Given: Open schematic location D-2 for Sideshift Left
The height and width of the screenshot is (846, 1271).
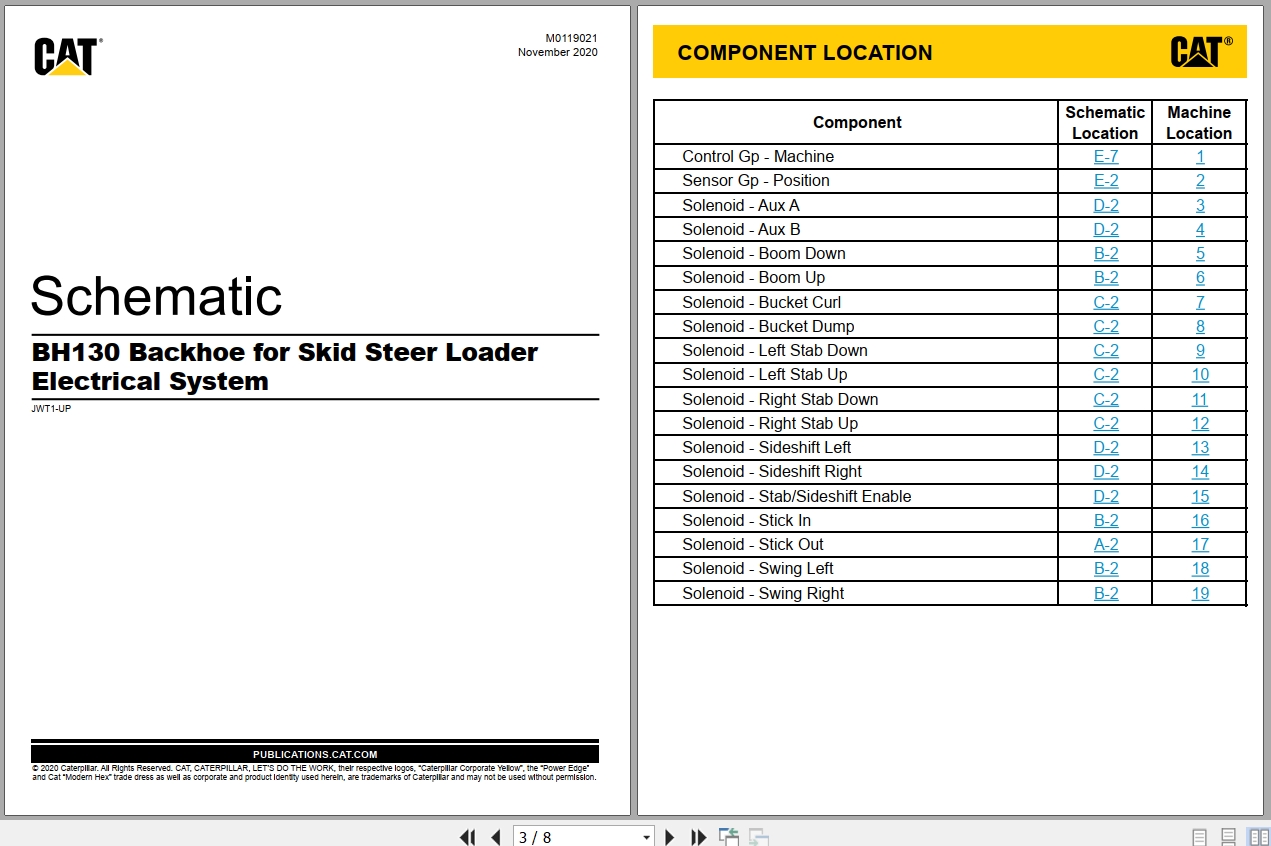Looking at the screenshot, I should 1106,447.
